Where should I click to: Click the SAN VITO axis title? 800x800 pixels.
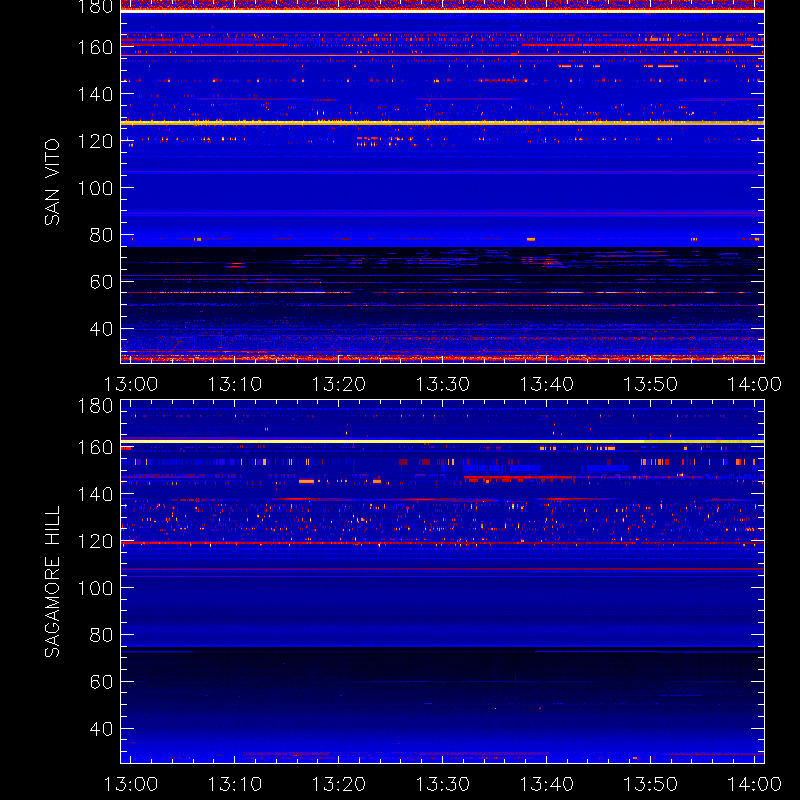tap(52, 182)
